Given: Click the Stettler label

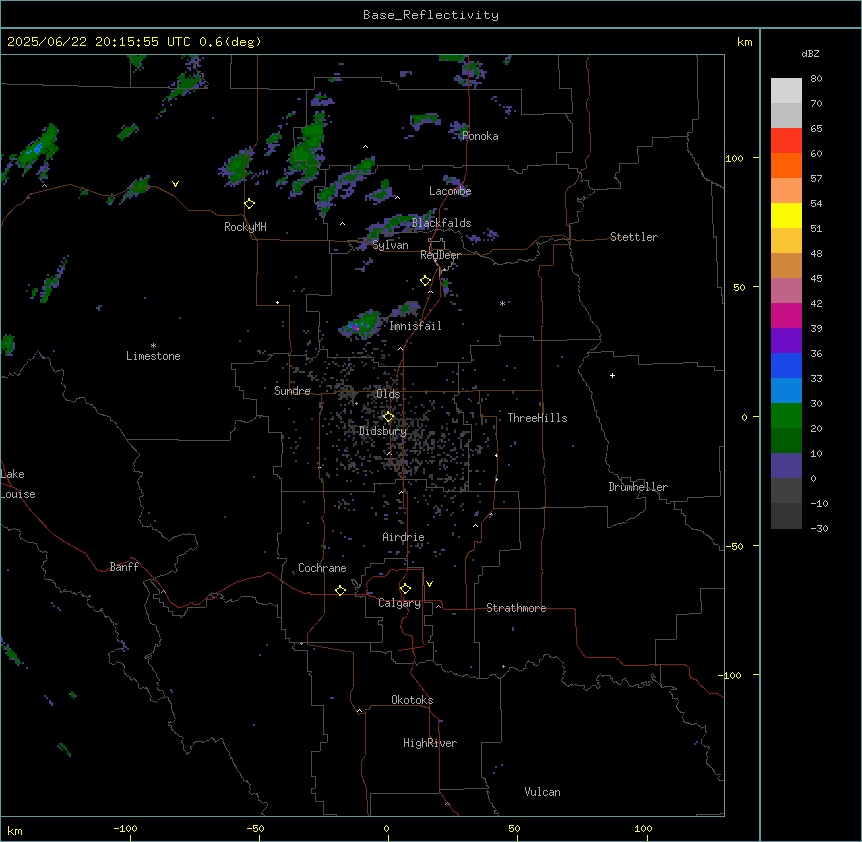Looking at the screenshot, I should pyautogui.click(x=634, y=237).
